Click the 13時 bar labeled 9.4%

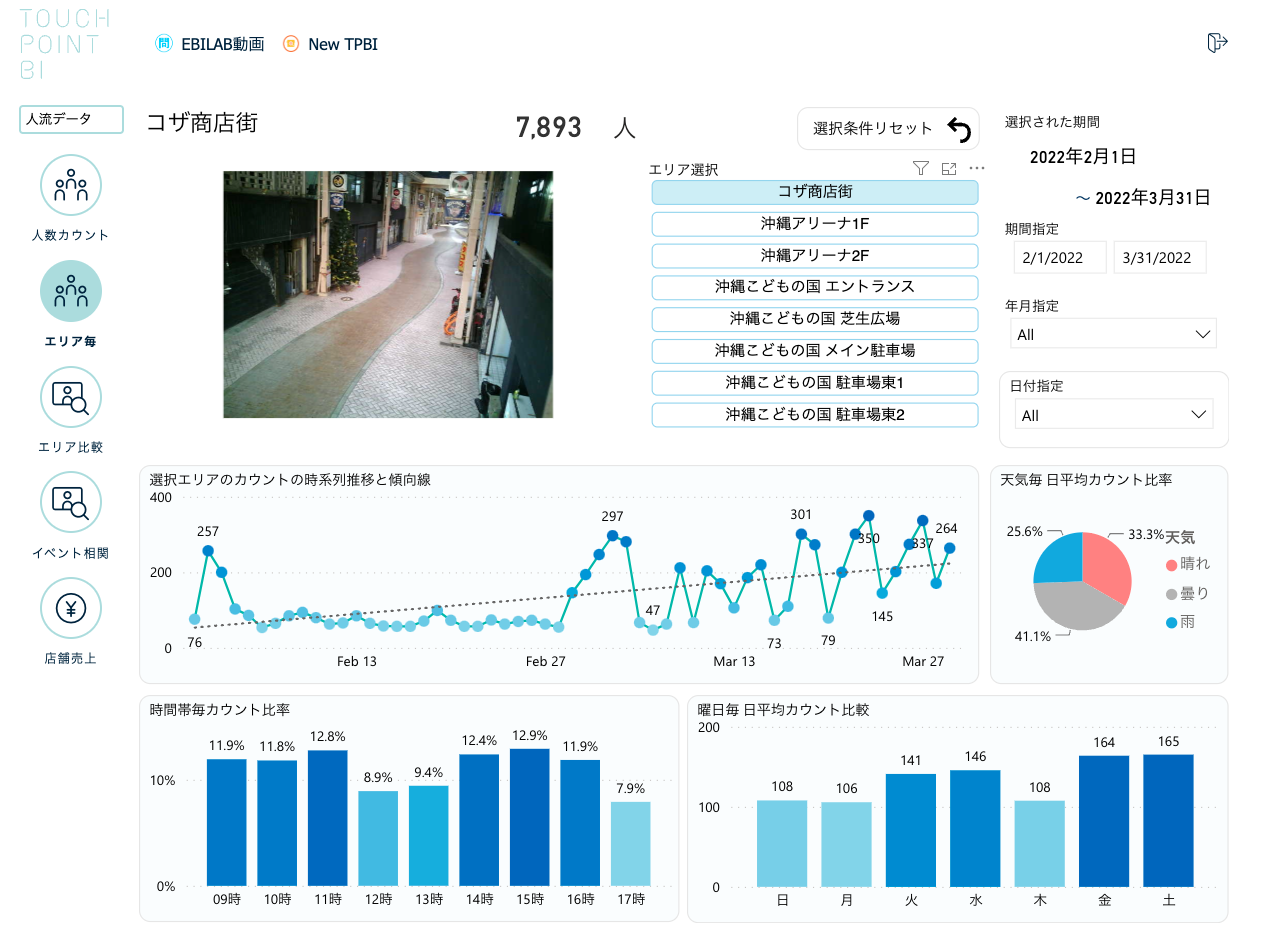tap(429, 836)
